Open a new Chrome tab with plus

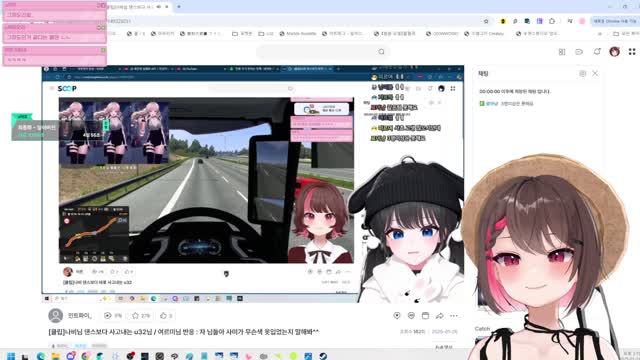[x=179, y=7]
